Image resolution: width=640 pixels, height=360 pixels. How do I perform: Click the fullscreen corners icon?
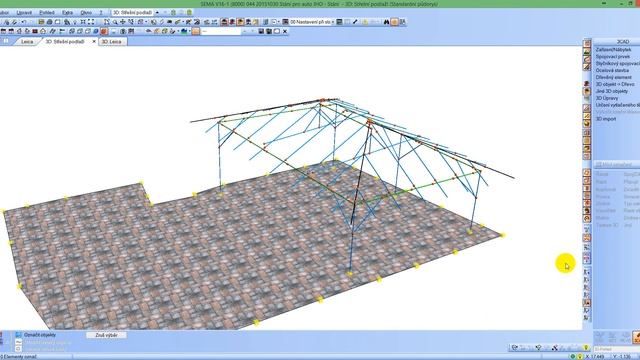[91, 22]
